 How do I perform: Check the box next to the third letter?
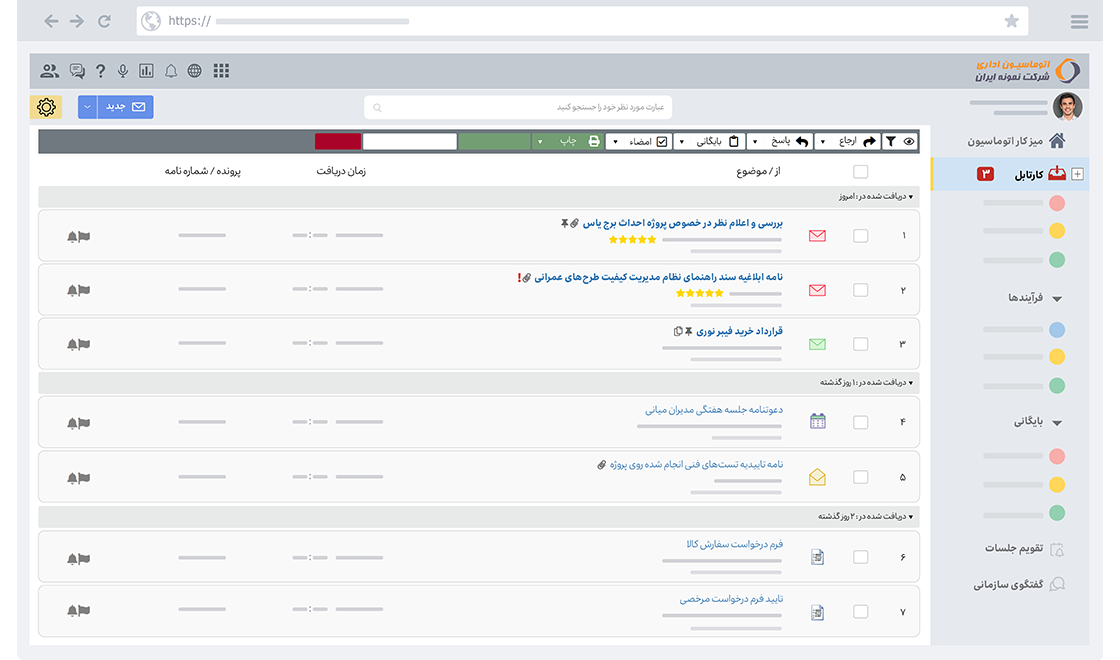click(861, 342)
